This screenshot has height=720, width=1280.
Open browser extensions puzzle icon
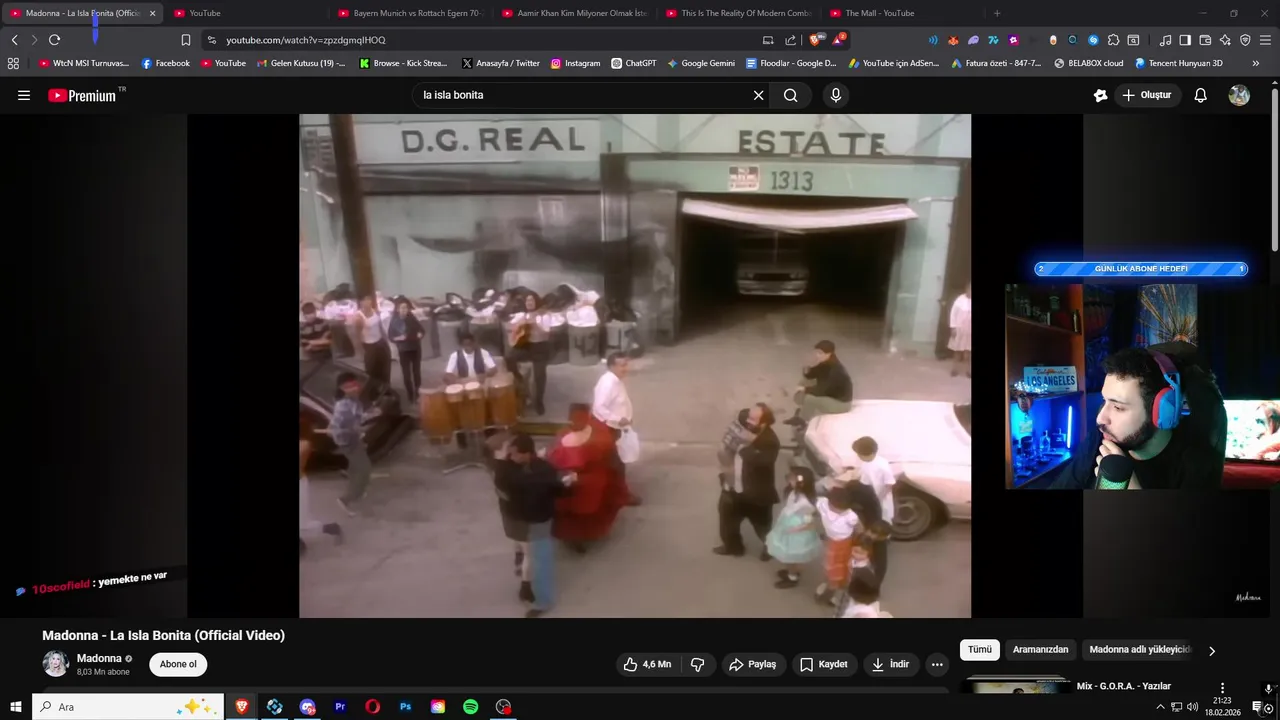[1113, 40]
